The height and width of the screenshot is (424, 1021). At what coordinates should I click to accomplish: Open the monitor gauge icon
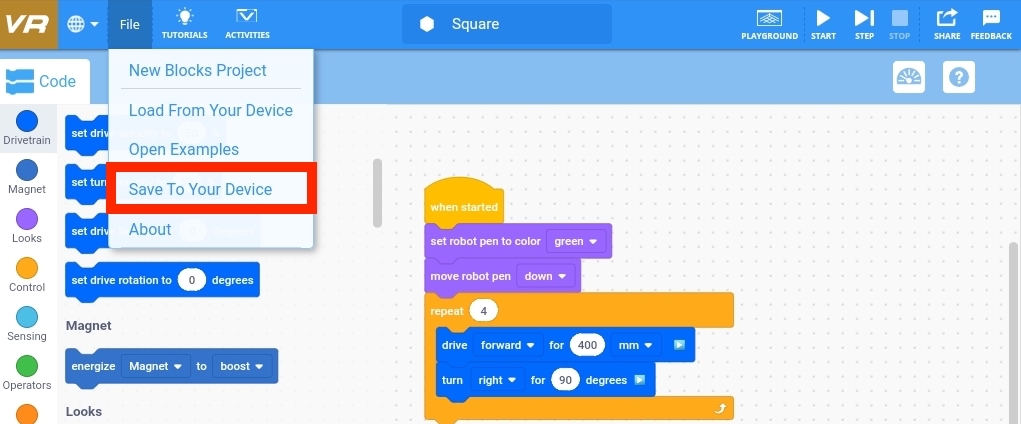tap(908, 77)
